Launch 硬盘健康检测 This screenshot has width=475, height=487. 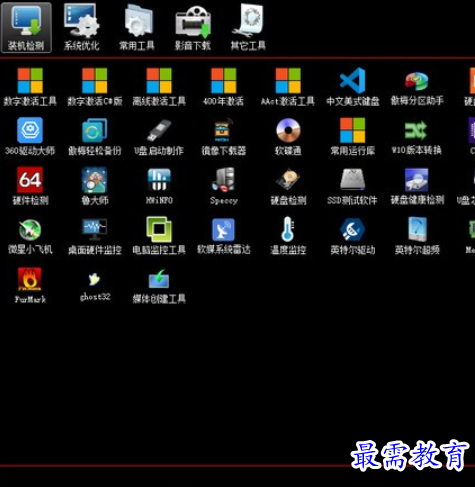tap(417, 186)
